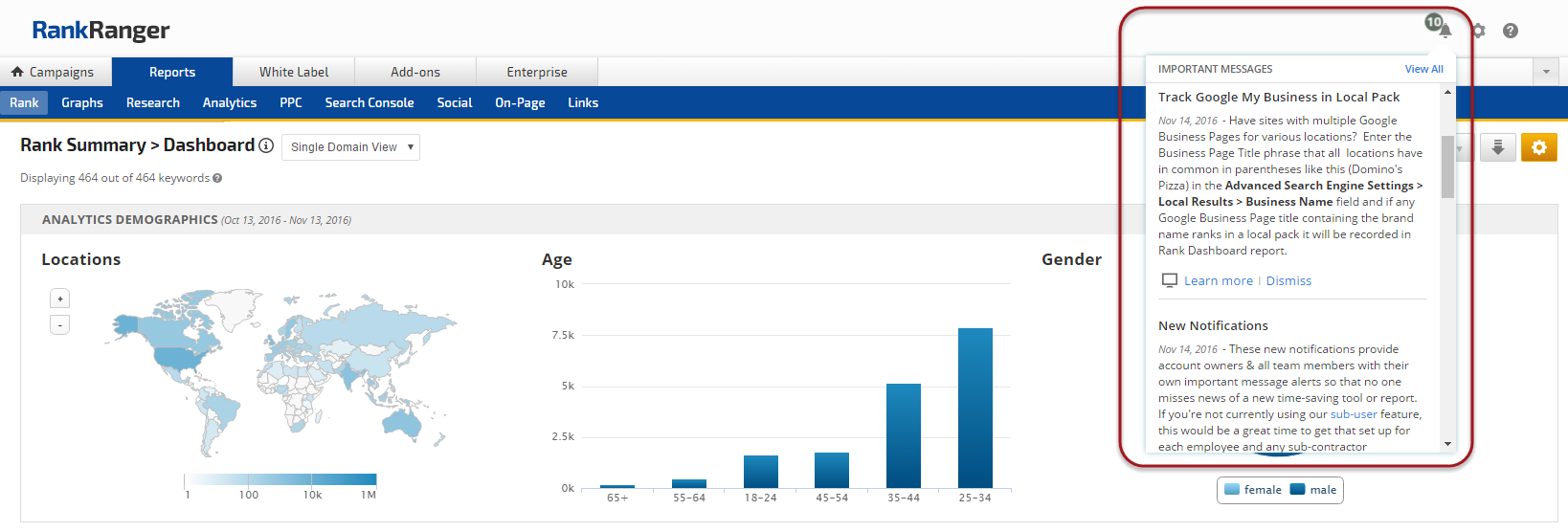Open the Single Domain View dropdown
The width and height of the screenshot is (1568, 532).
click(x=350, y=147)
